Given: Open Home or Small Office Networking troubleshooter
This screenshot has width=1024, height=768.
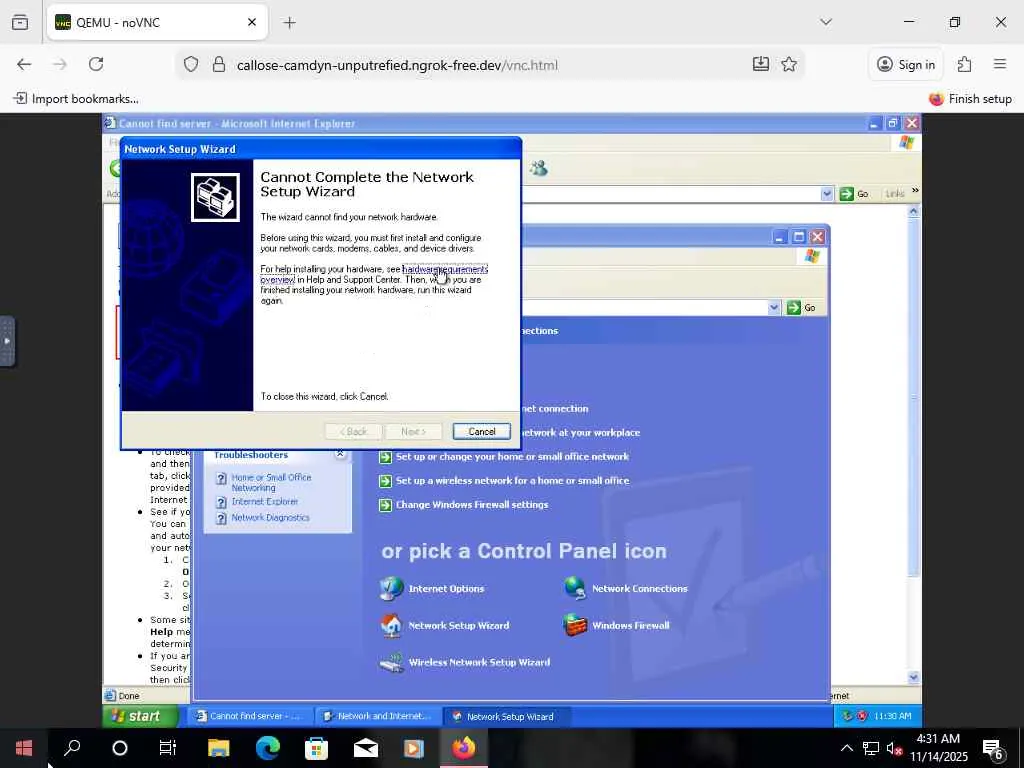Looking at the screenshot, I should 271,482.
